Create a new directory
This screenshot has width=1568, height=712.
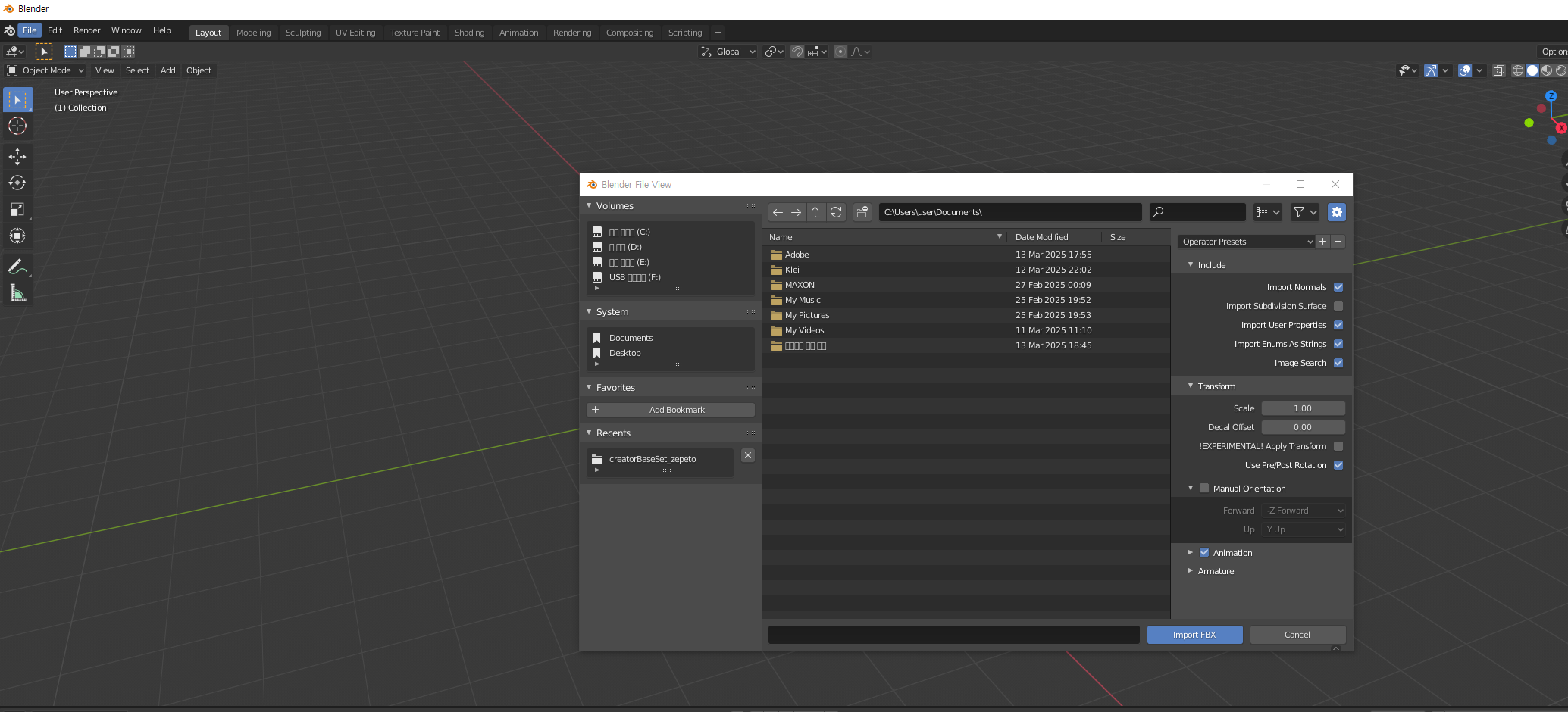click(x=862, y=212)
